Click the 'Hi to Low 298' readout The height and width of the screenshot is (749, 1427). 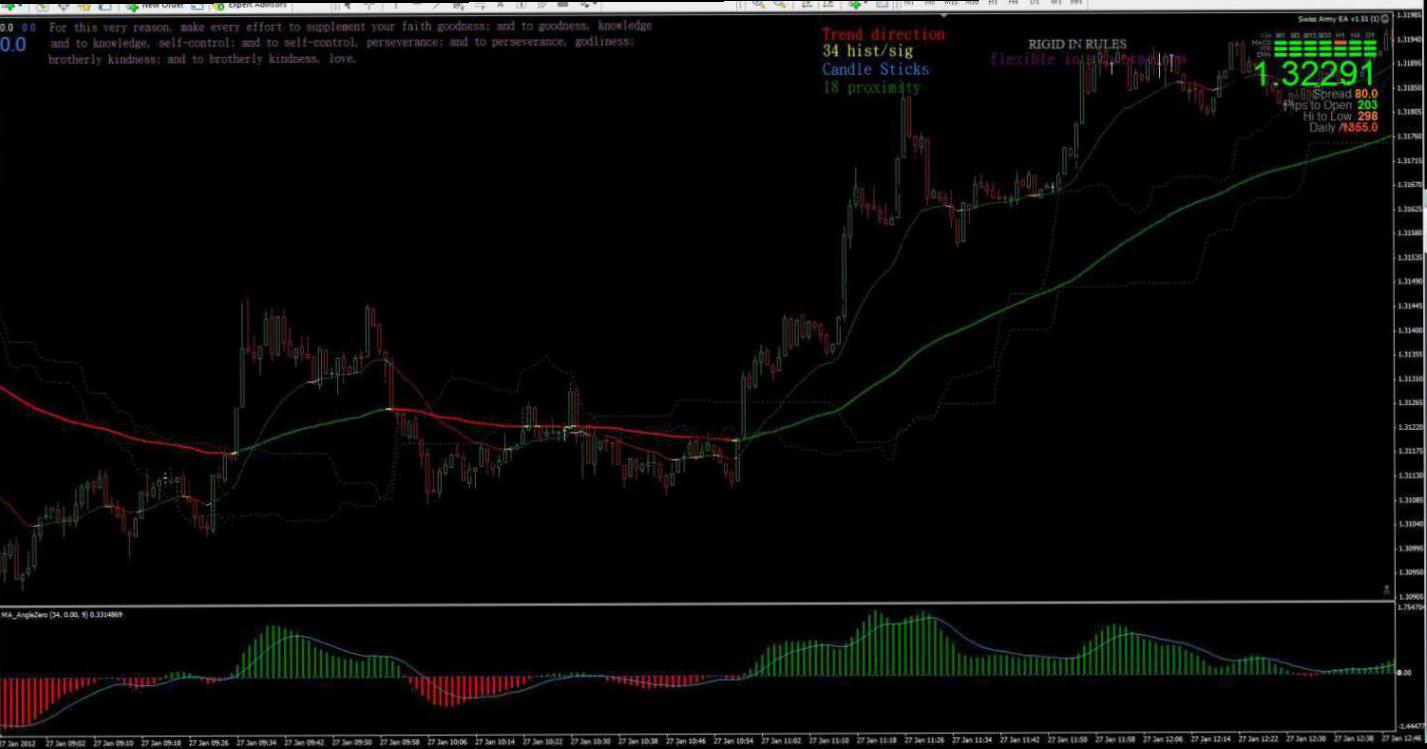[1341, 116]
